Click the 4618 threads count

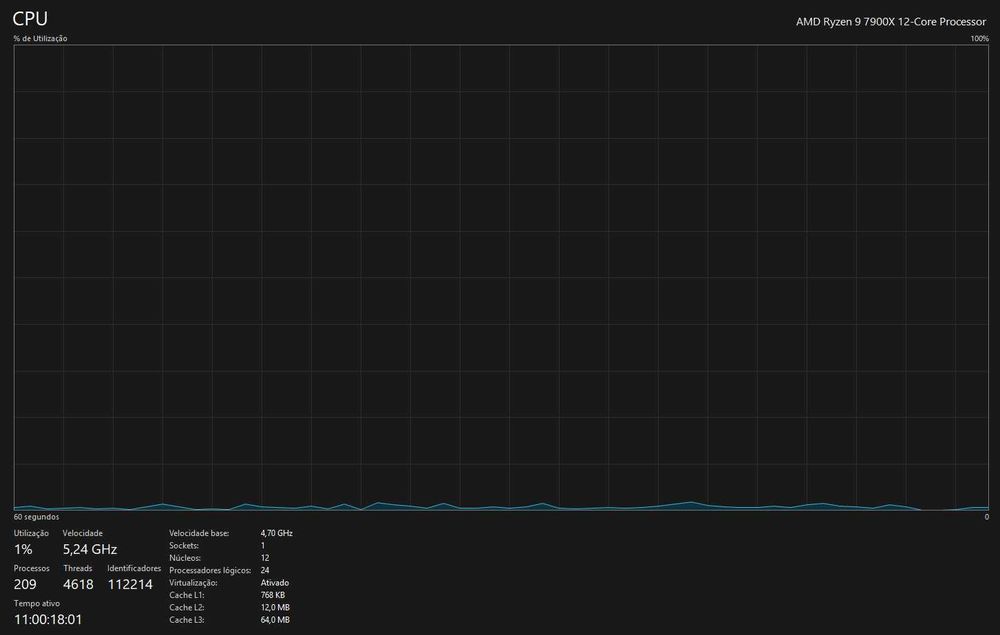point(78,584)
